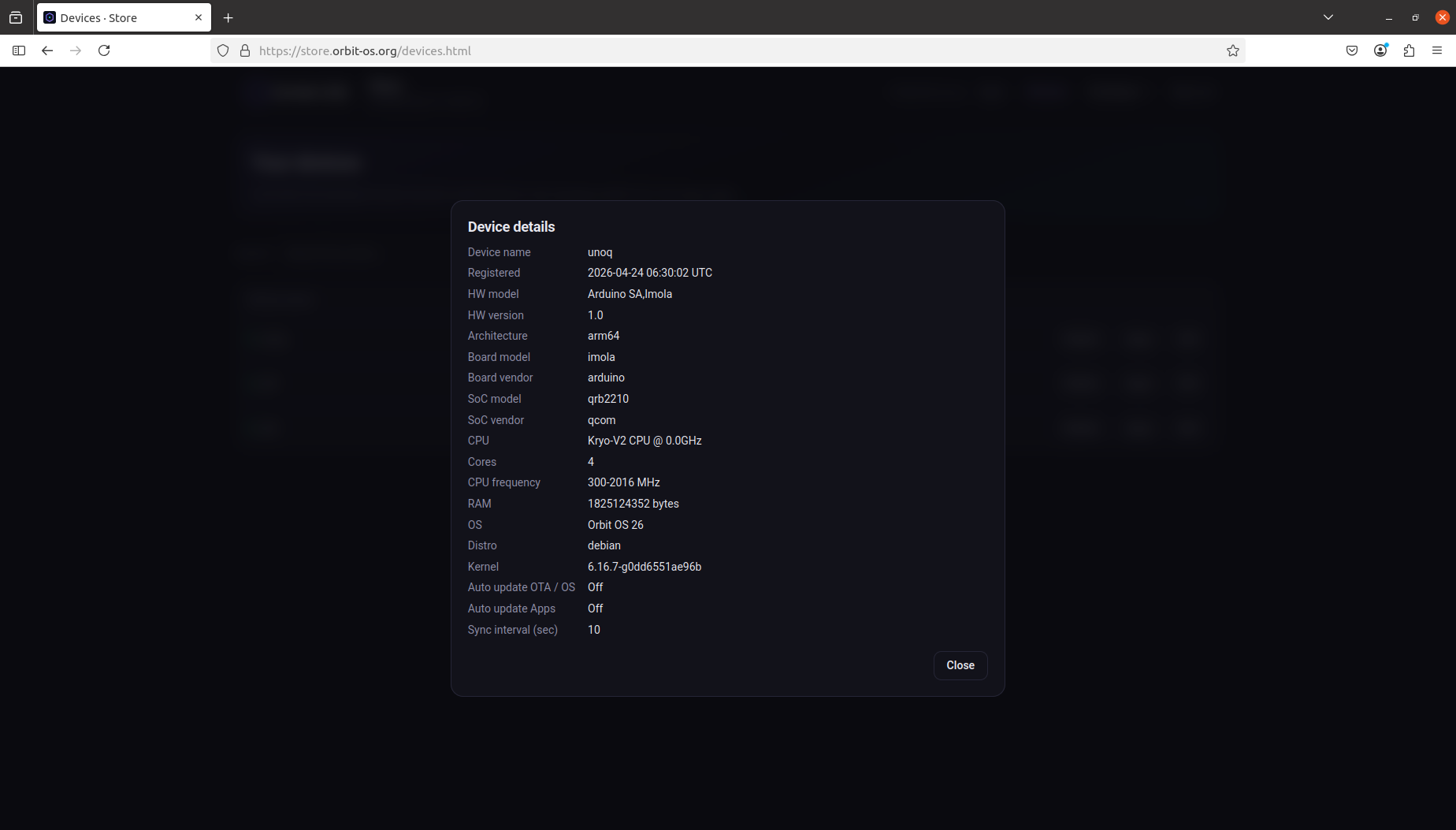Navigate back to the previous page

click(x=47, y=50)
